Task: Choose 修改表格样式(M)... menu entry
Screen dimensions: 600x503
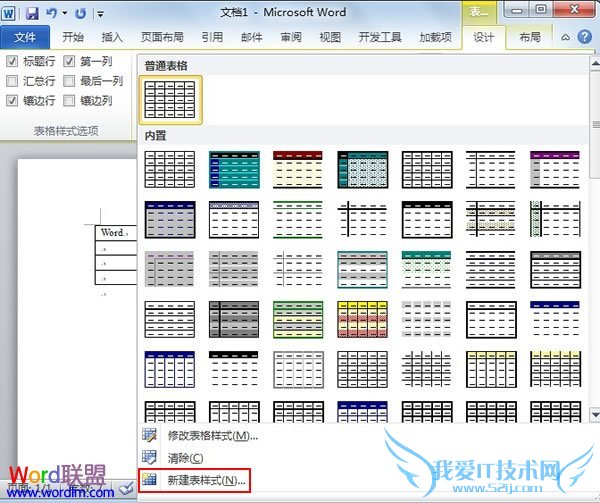Action: click(212, 436)
